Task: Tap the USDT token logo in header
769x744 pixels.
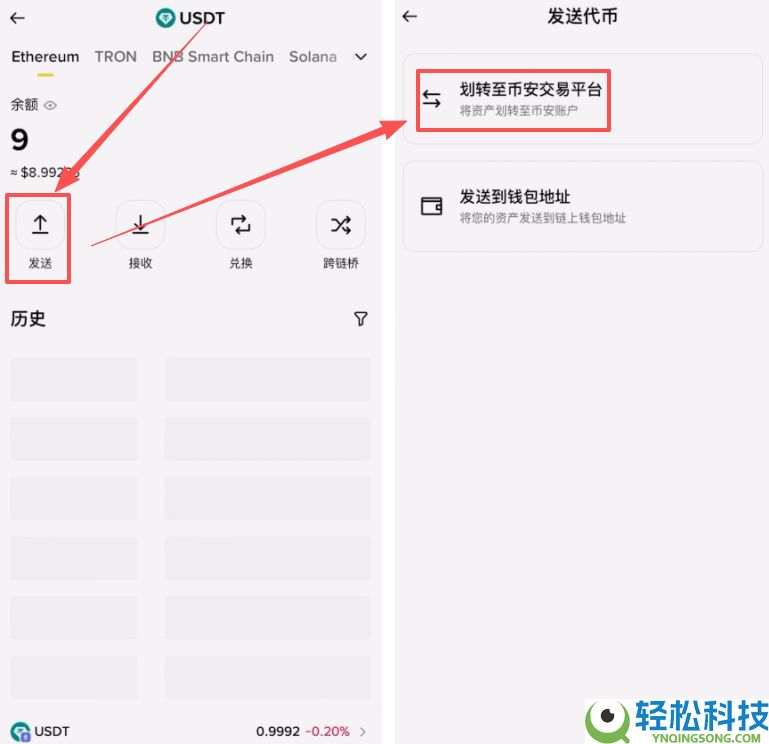Action: point(165,18)
